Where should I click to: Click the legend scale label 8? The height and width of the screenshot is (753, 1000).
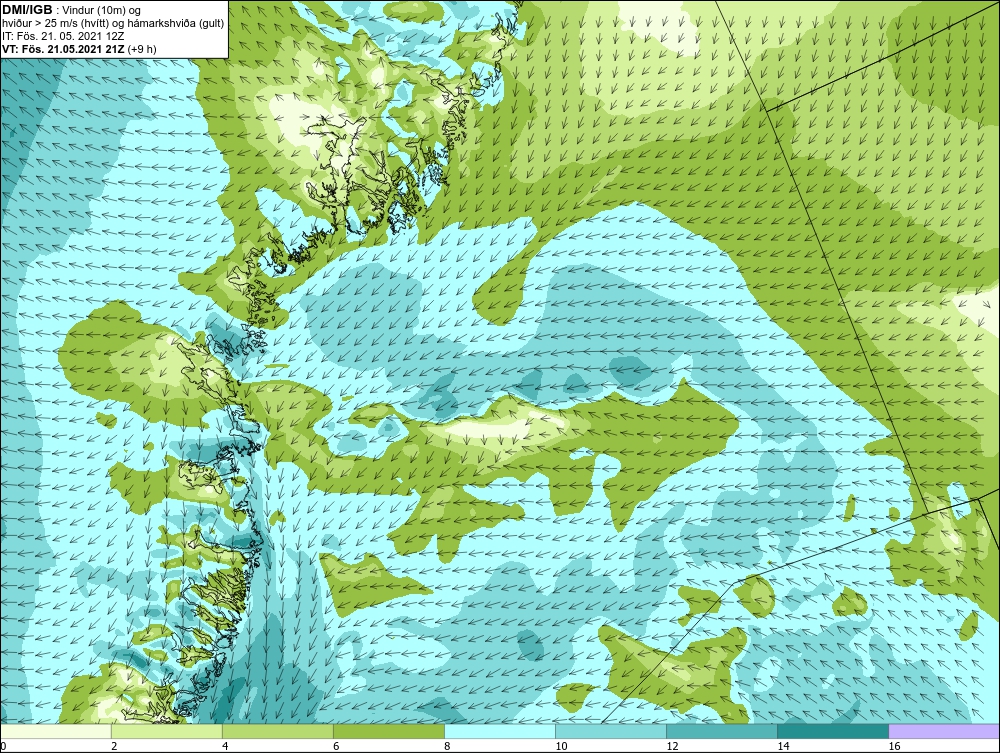447,746
